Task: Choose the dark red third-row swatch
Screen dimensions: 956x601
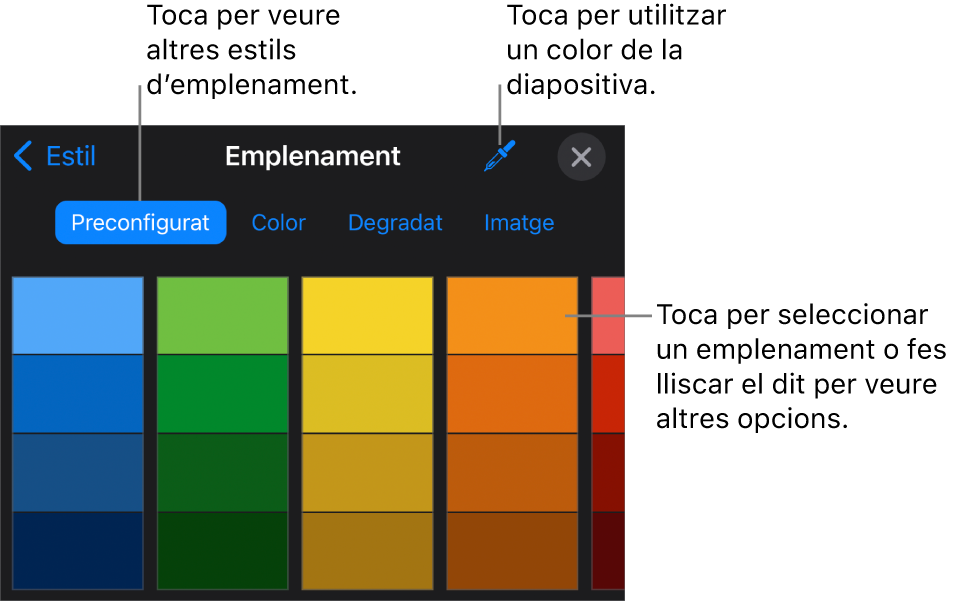Action: [x=608, y=472]
